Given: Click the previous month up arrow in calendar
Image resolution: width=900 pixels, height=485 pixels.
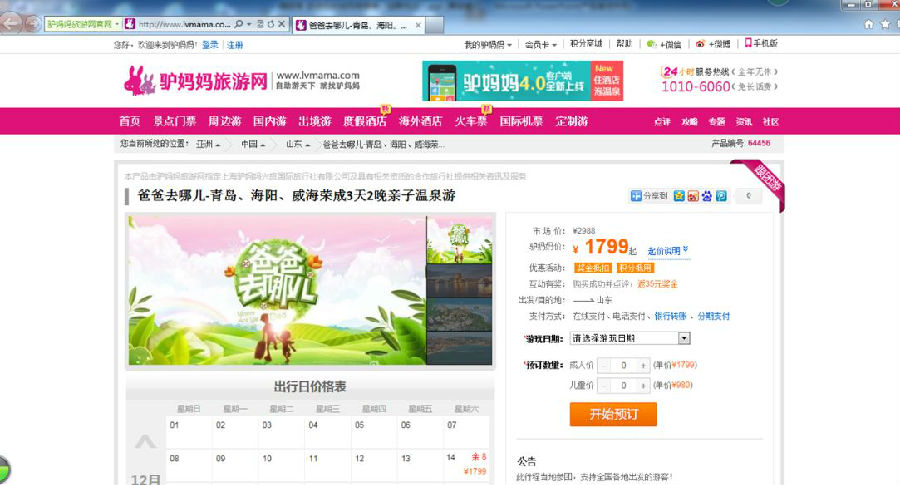Looking at the screenshot, I should [x=145, y=441].
